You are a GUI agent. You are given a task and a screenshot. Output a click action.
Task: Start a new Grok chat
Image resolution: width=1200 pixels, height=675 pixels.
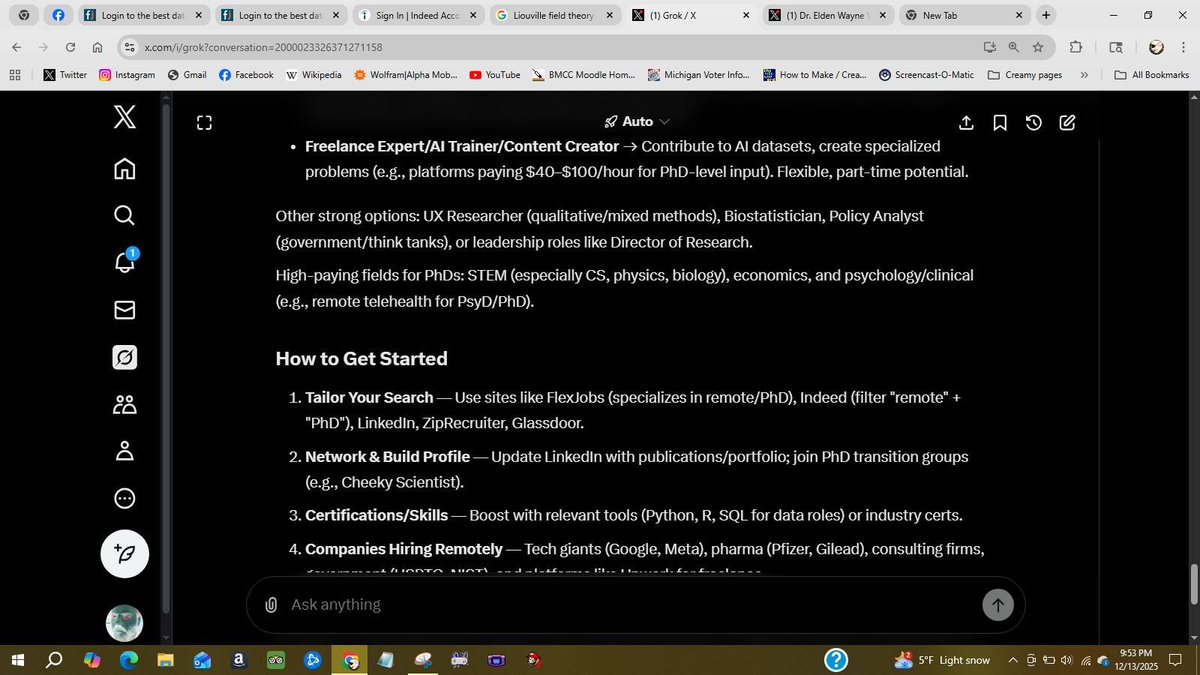pos(1068,122)
